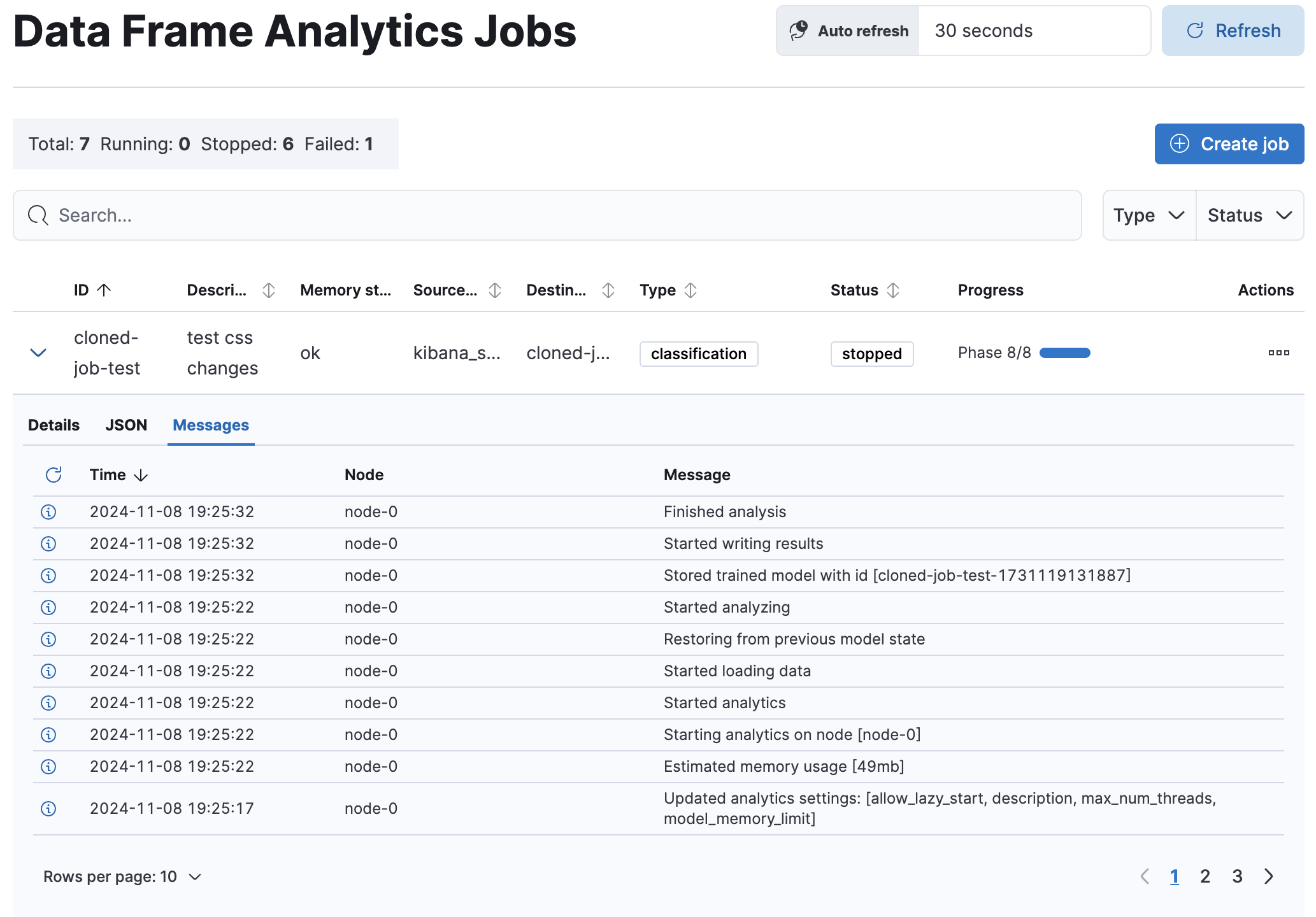This screenshot has width=1316, height=917.
Task: Open the Status filter dropdown
Action: click(1250, 215)
